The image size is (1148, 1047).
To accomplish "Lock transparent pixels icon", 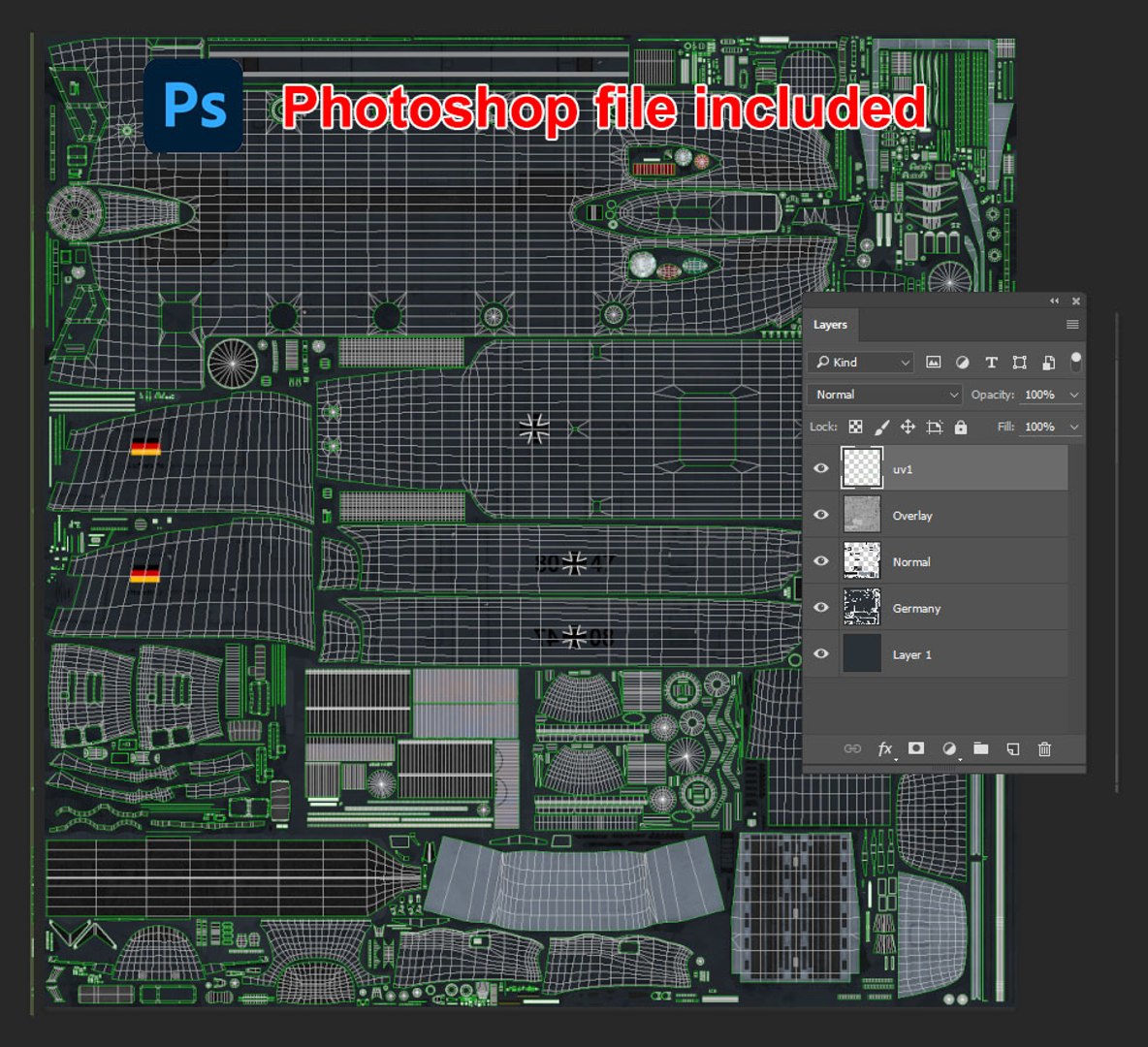I will tap(855, 427).
